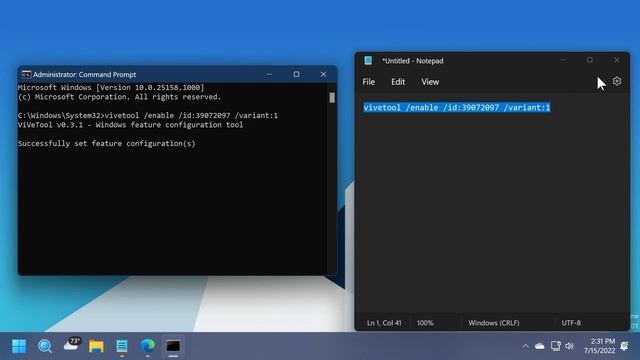Click the Microsoft Corporation copyright line
The height and width of the screenshot is (360, 640).
pos(120,97)
